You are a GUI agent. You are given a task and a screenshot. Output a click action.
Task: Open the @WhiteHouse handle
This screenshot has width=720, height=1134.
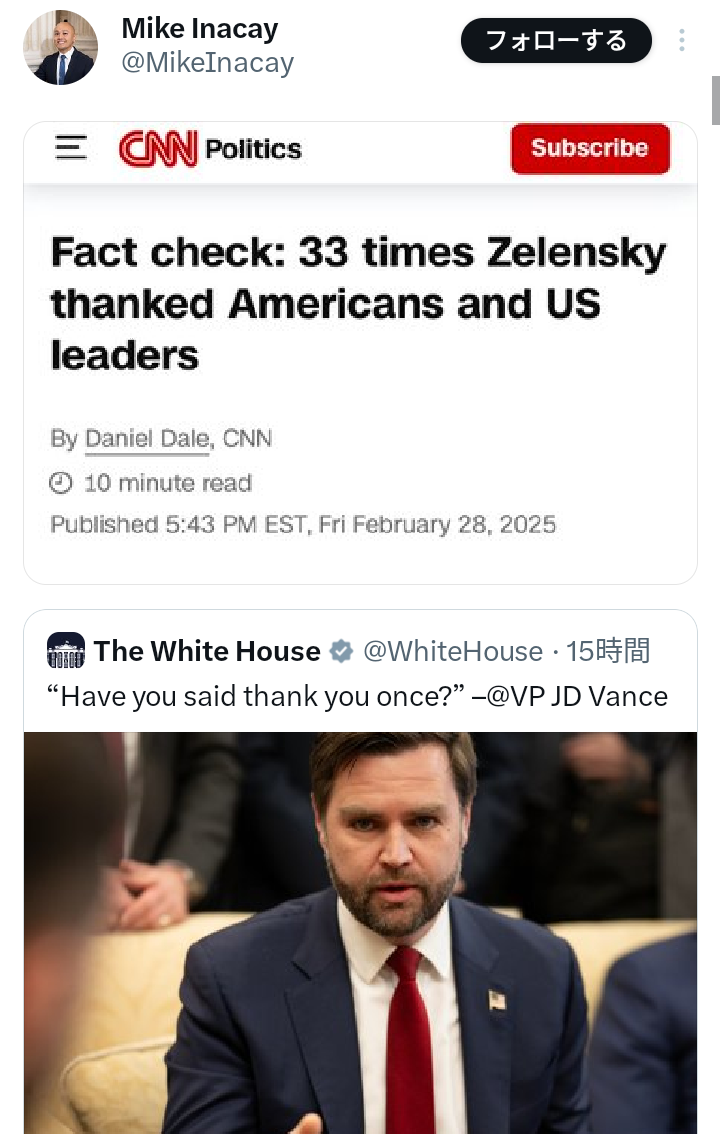(453, 652)
